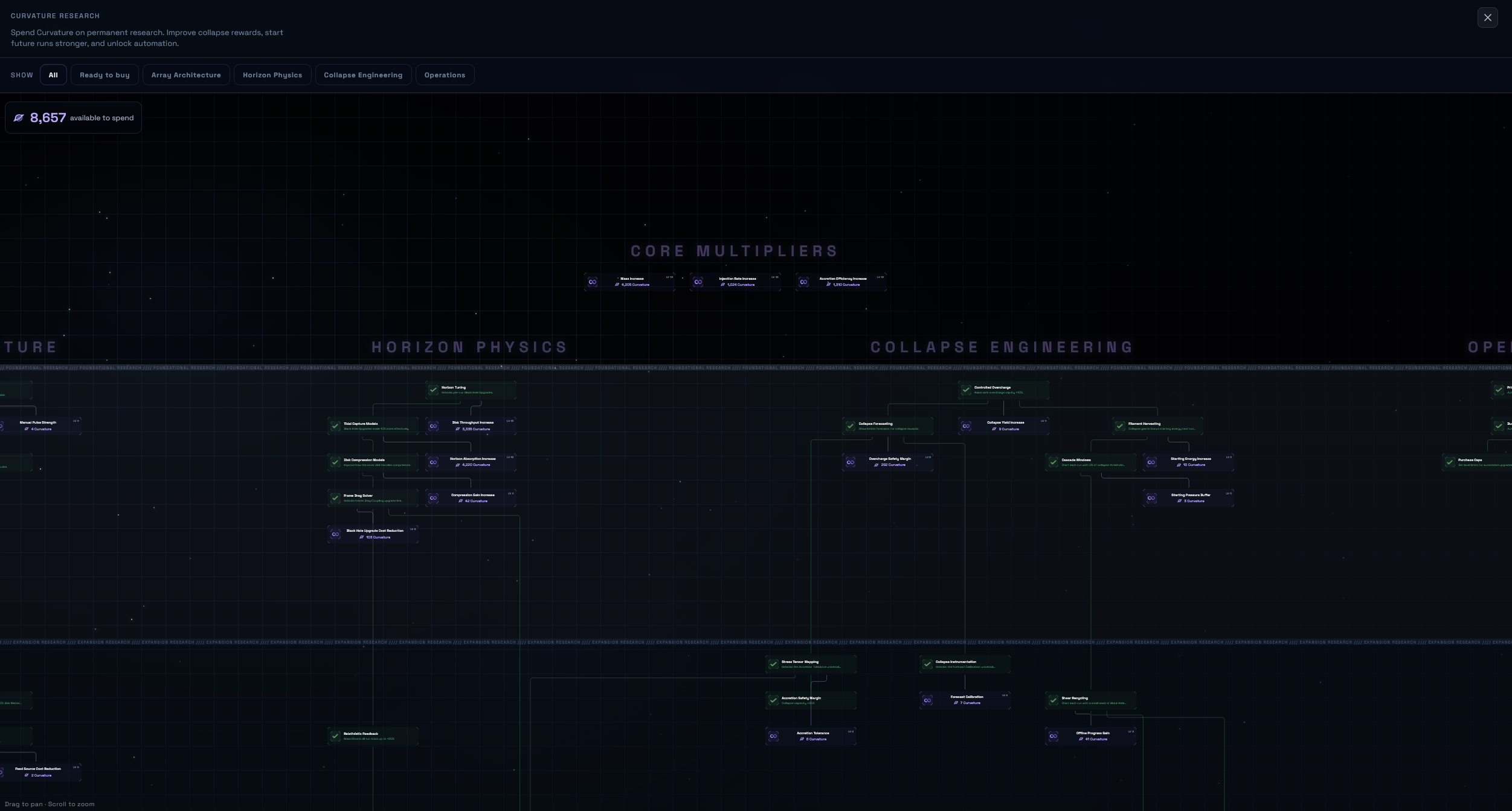Filter by Horizon Physics category
This screenshot has width=1512, height=811.
pos(272,75)
